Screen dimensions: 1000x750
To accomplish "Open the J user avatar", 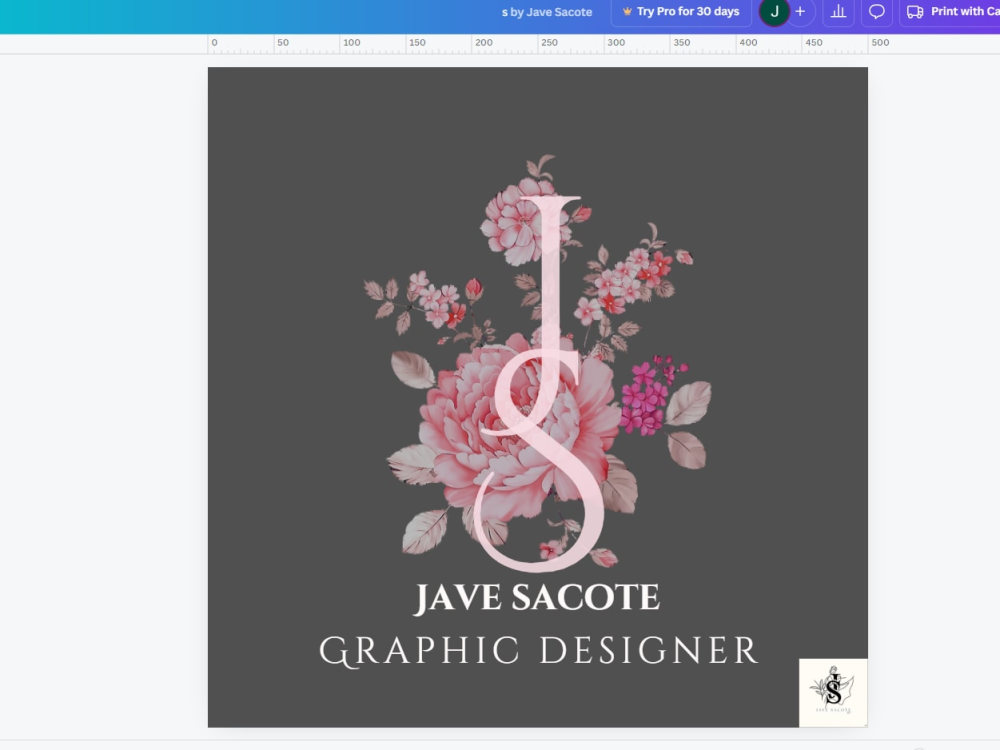I will click(x=774, y=11).
